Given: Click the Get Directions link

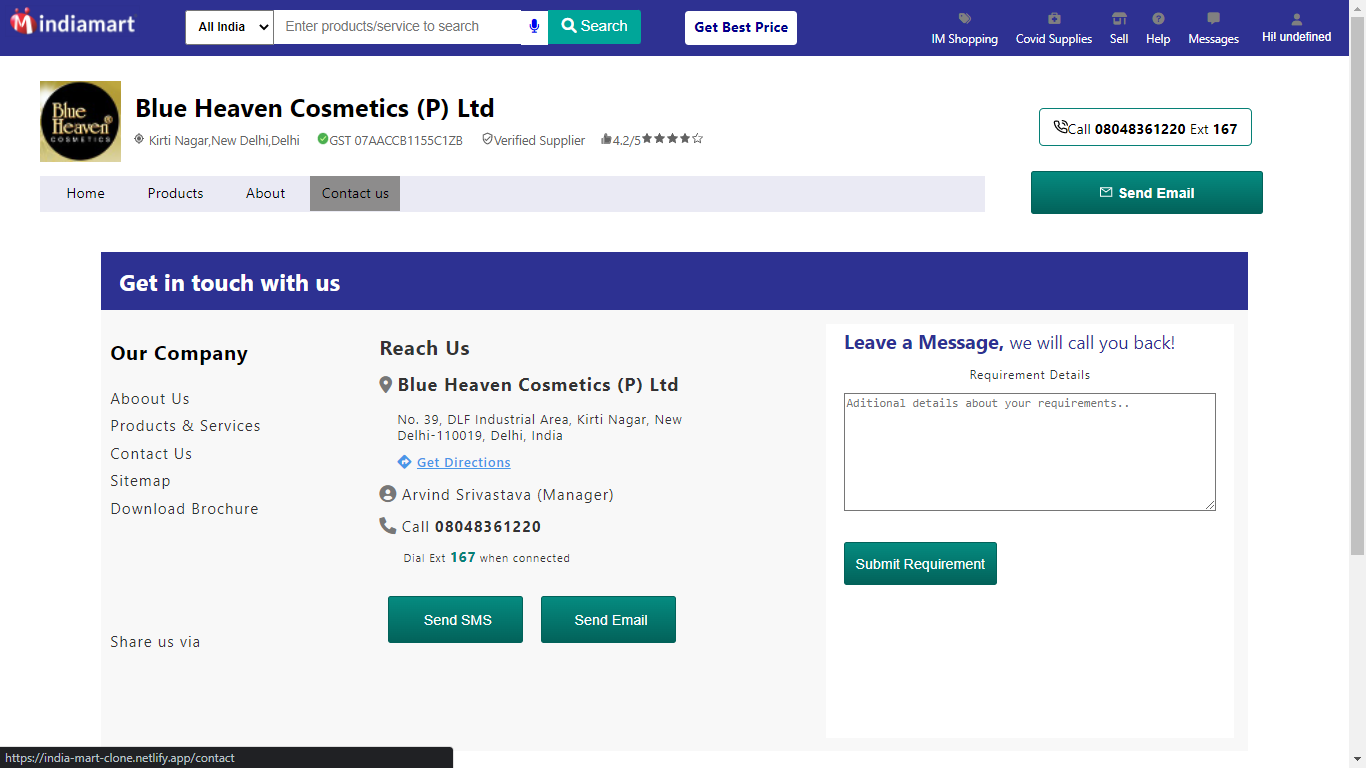Looking at the screenshot, I should click(463, 463).
